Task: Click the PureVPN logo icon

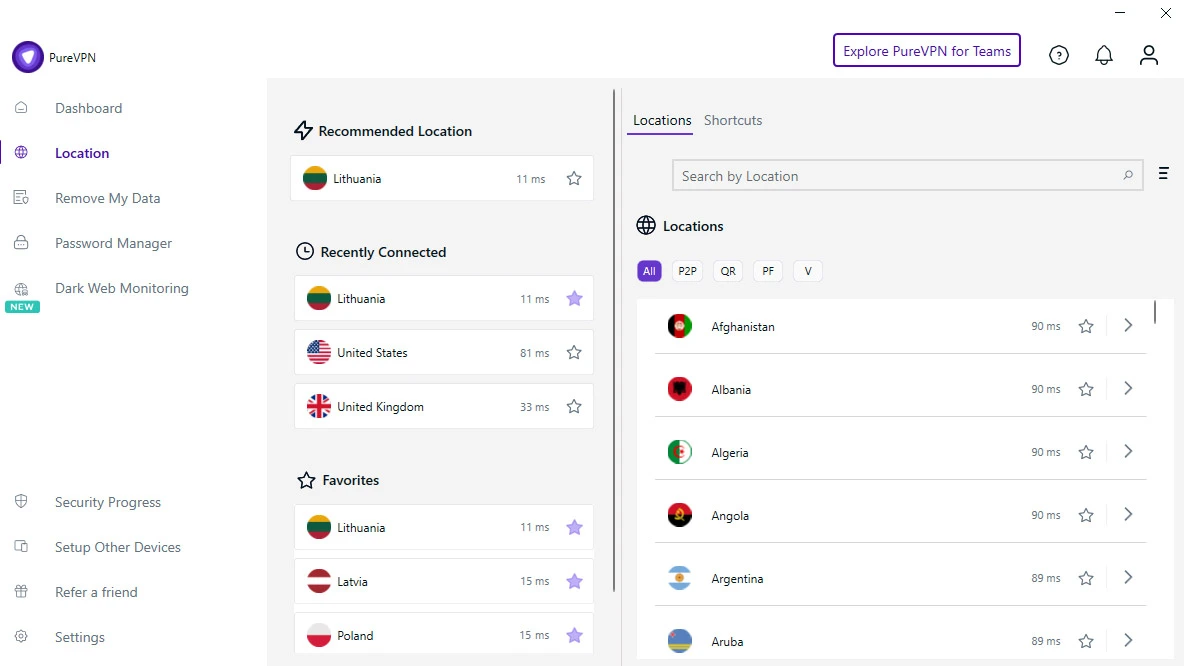Action: click(x=28, y=57)
